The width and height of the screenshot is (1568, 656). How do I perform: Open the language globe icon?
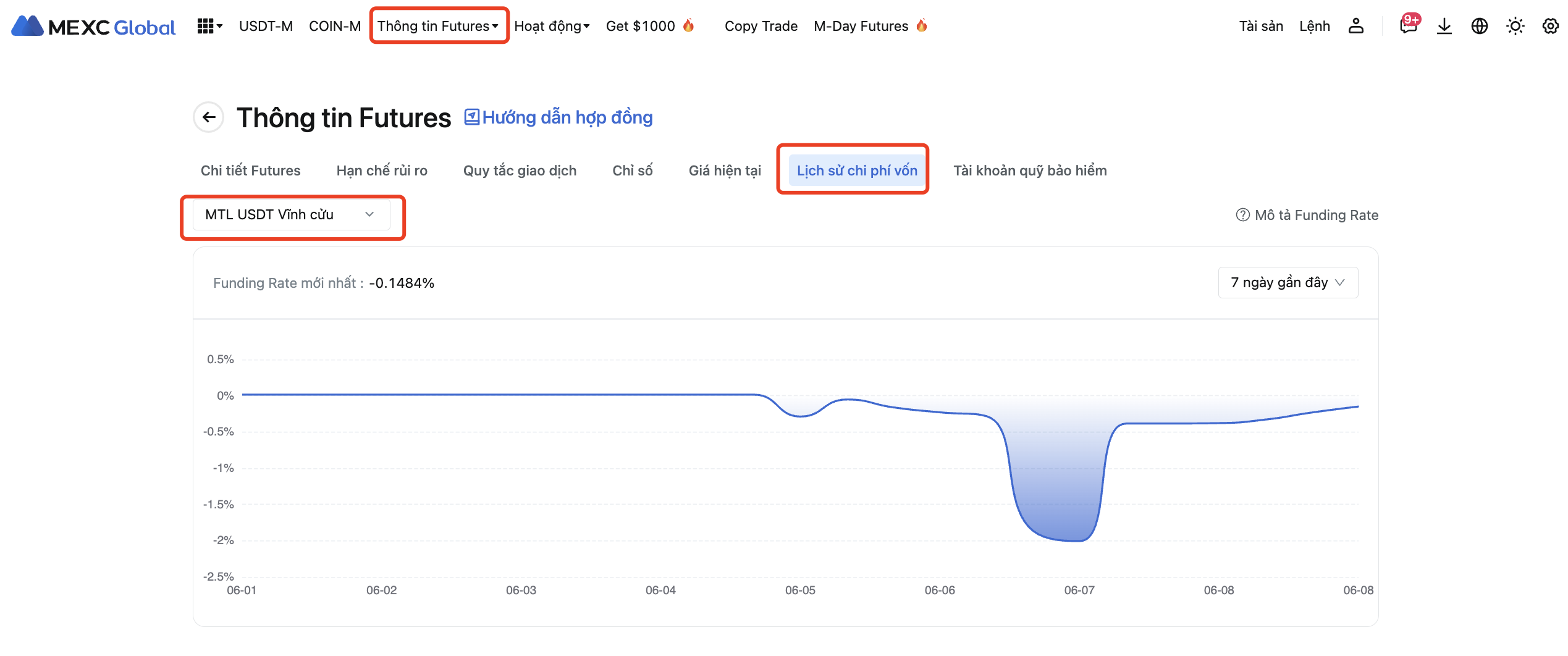pyautogui.click(x=1479, y=26)
